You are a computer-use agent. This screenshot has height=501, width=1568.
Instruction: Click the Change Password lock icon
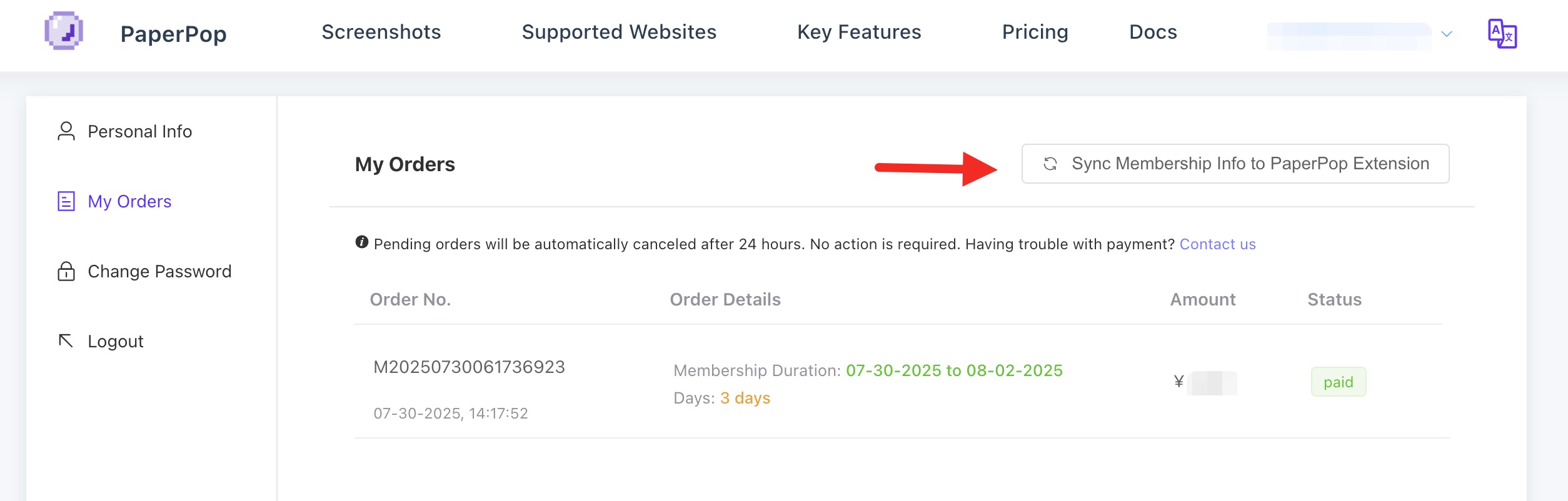click(66, 271)
